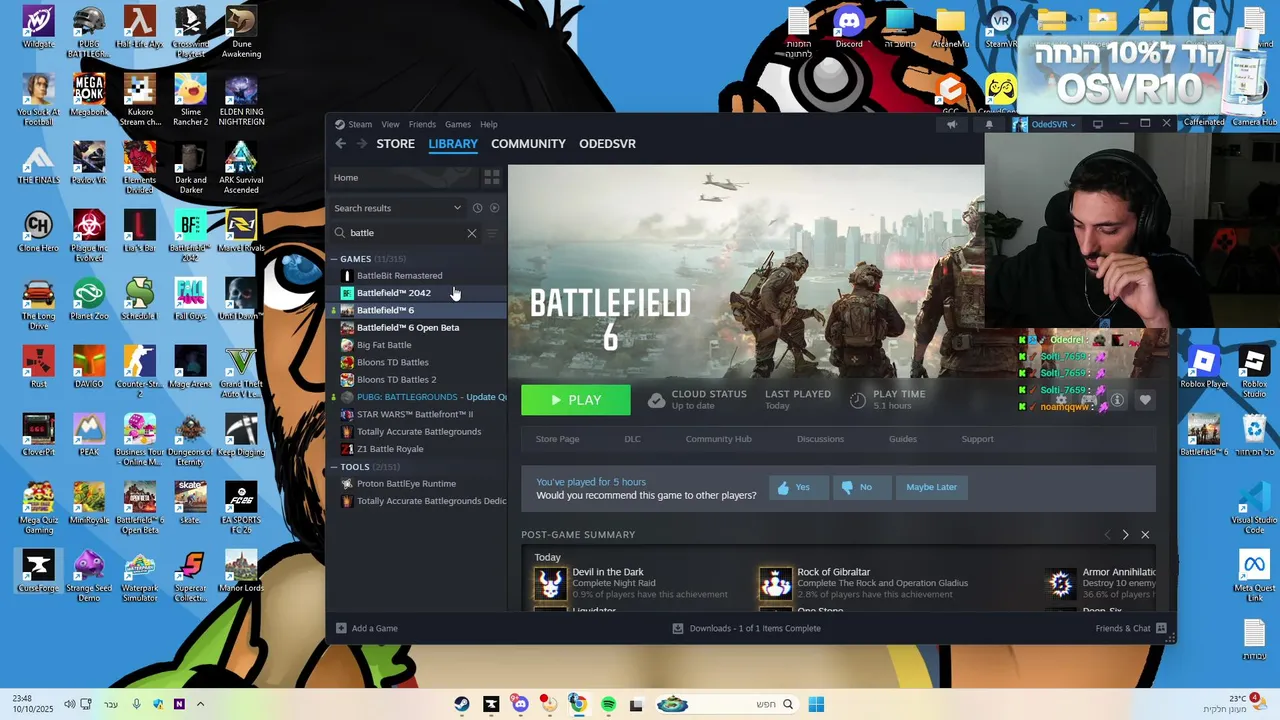This screenshot has height=720, width=1280.
Task: Collapse the TOOLS category
Action: coord(335,467)
